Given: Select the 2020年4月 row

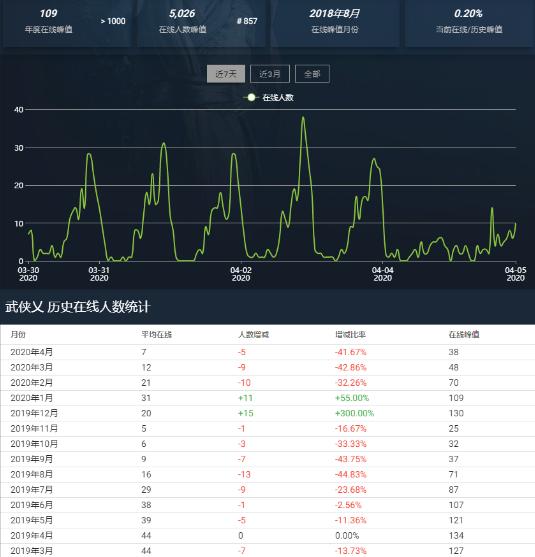Looking at the screenshot, I should tap(268, 352).
